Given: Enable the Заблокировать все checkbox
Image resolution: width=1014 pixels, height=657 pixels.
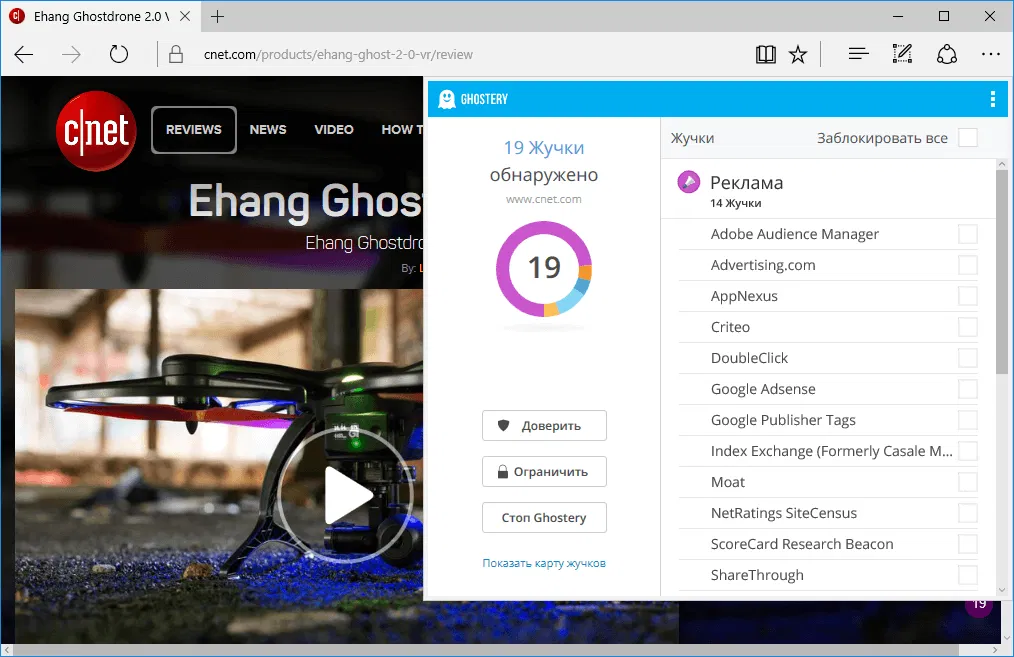Looking at the screenshot, I should 967,138.
